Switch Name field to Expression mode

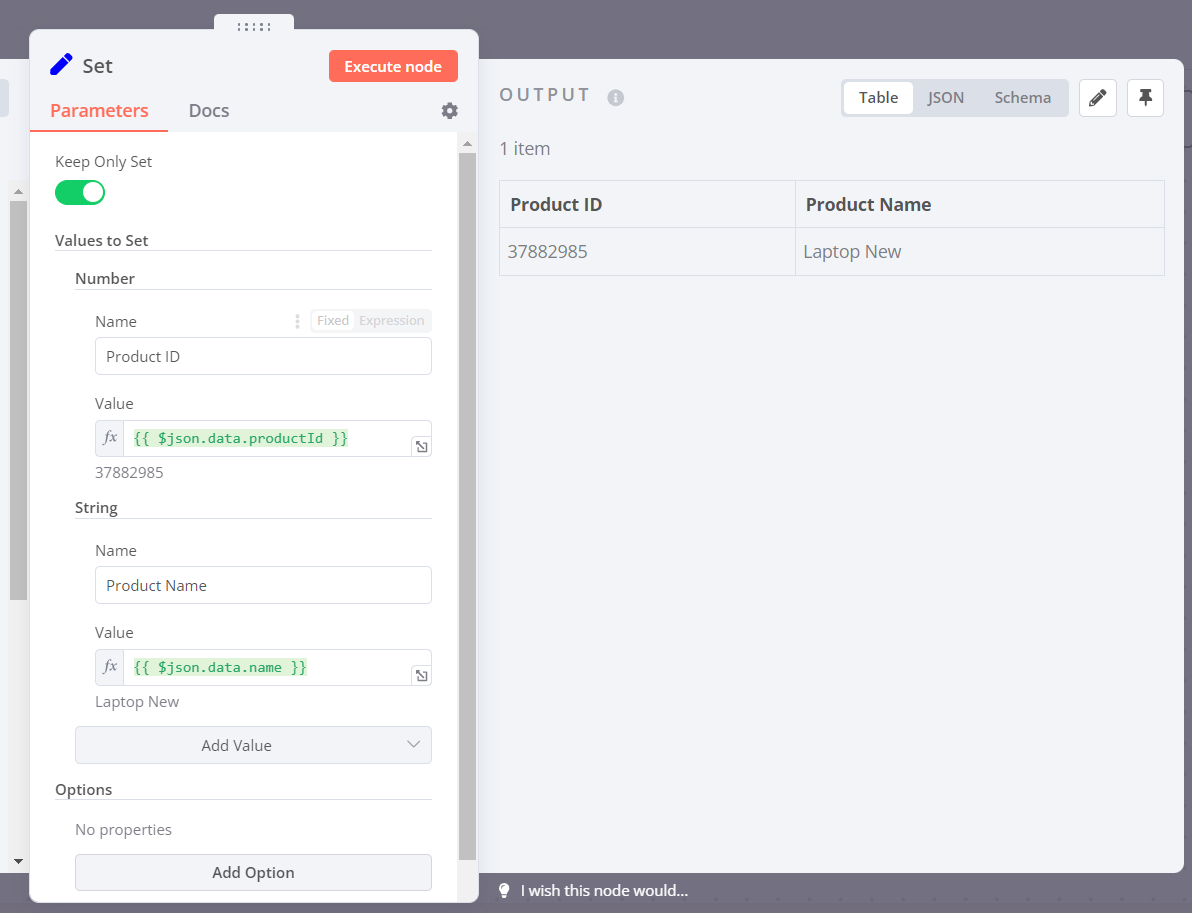(x=391, y=321)
